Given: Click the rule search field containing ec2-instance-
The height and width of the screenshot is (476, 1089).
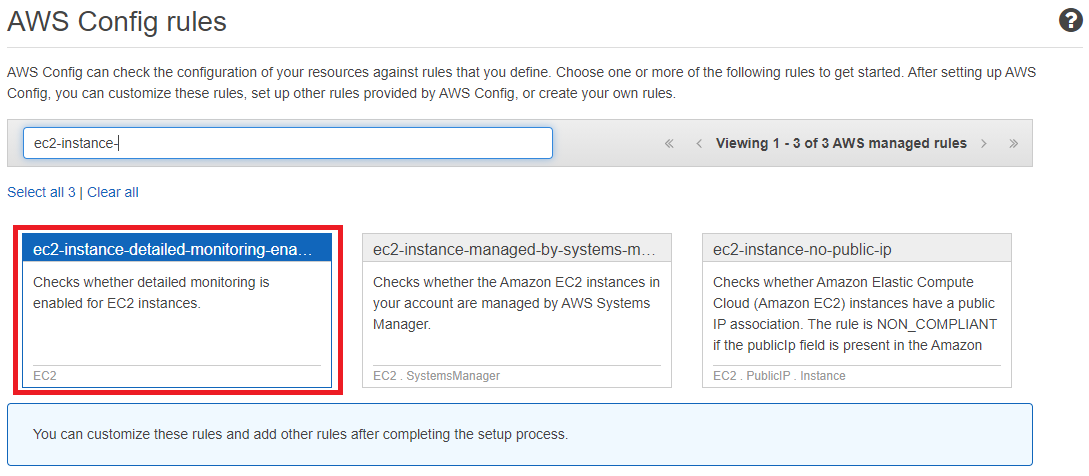Looking at the screenshot, I should click(x=288, y=143).
